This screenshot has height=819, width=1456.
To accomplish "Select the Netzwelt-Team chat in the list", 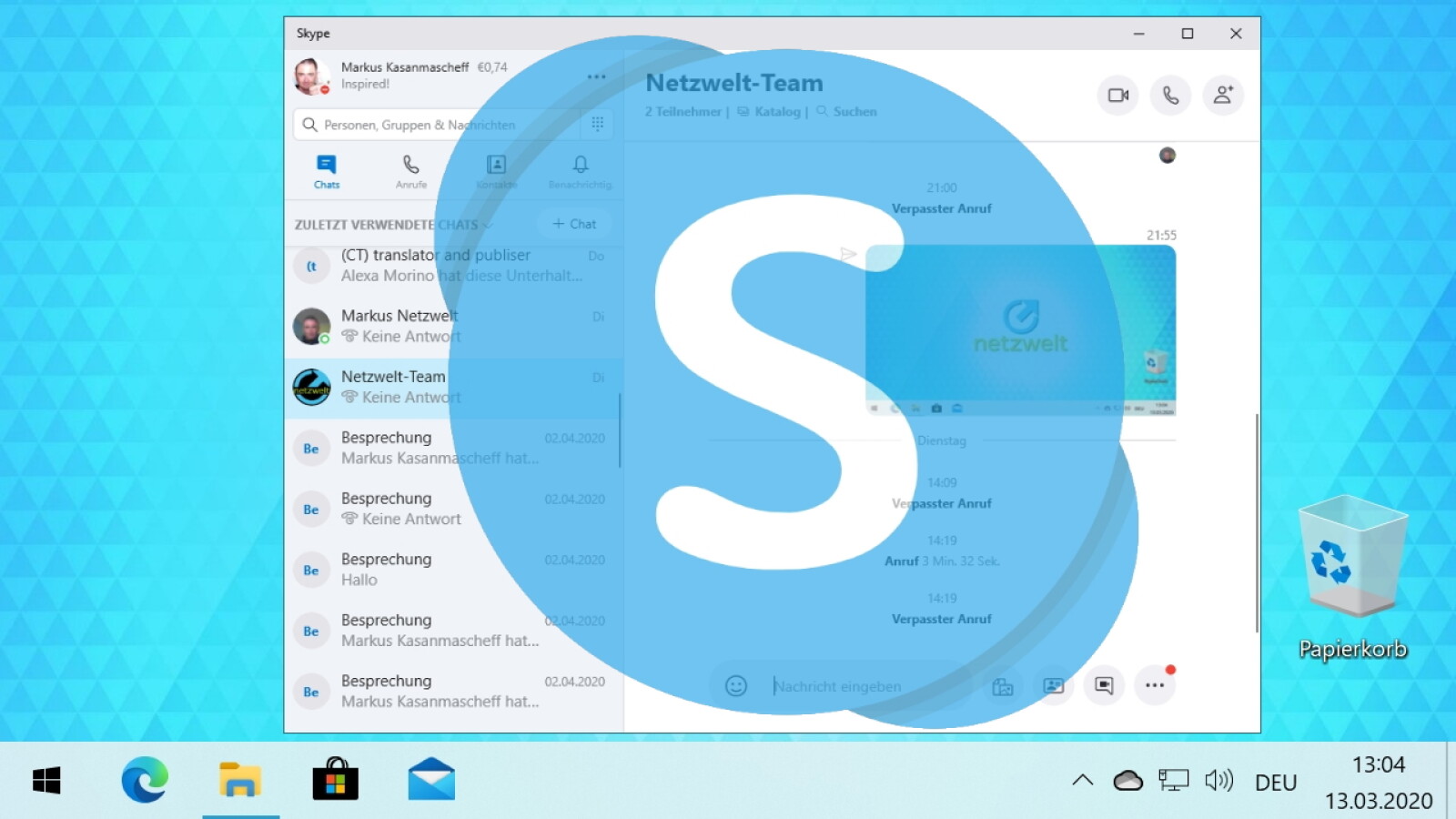I will point(453,387).
